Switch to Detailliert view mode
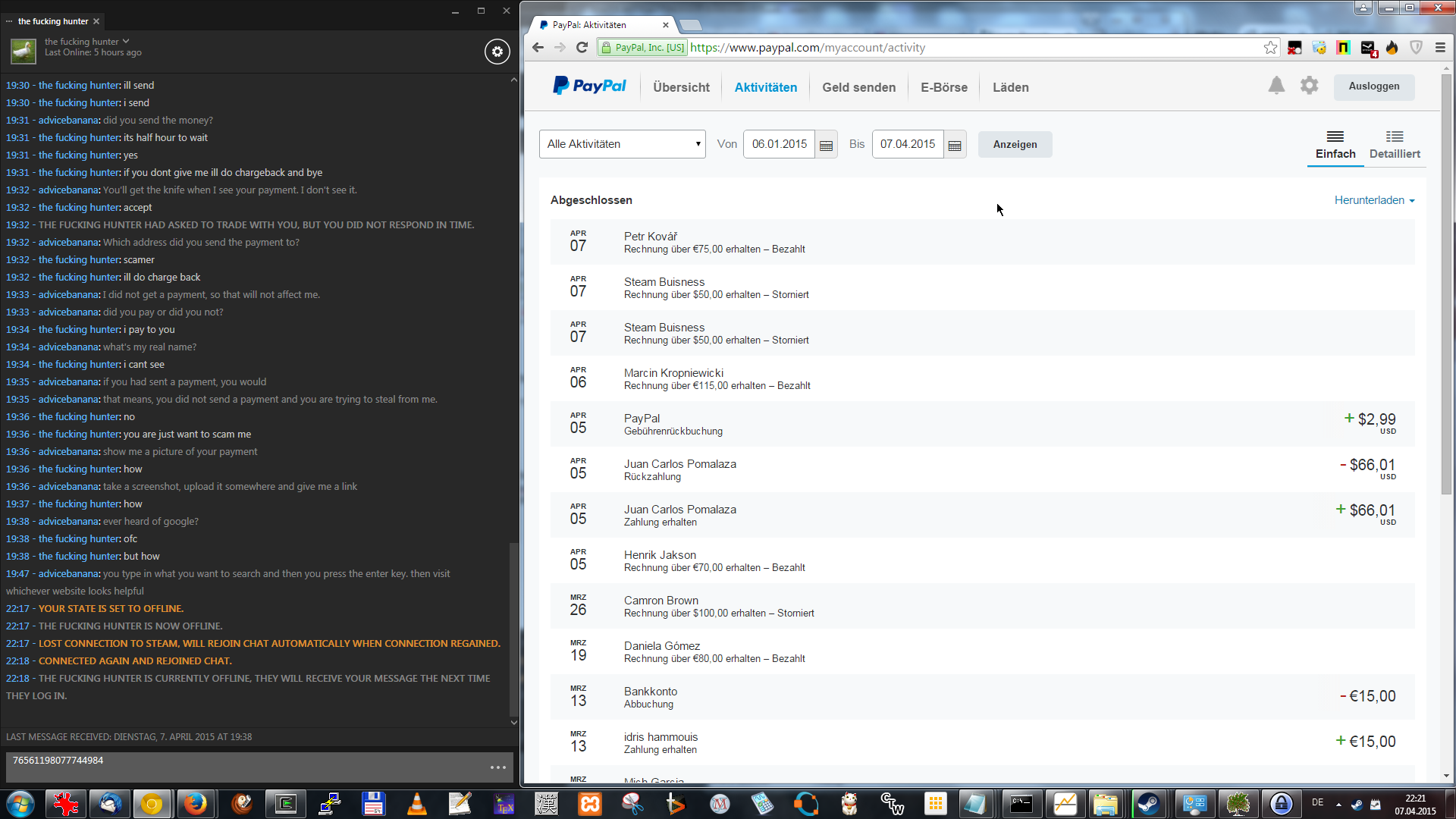Screen dimensions: 1456x819 (x=1394, y=144)
